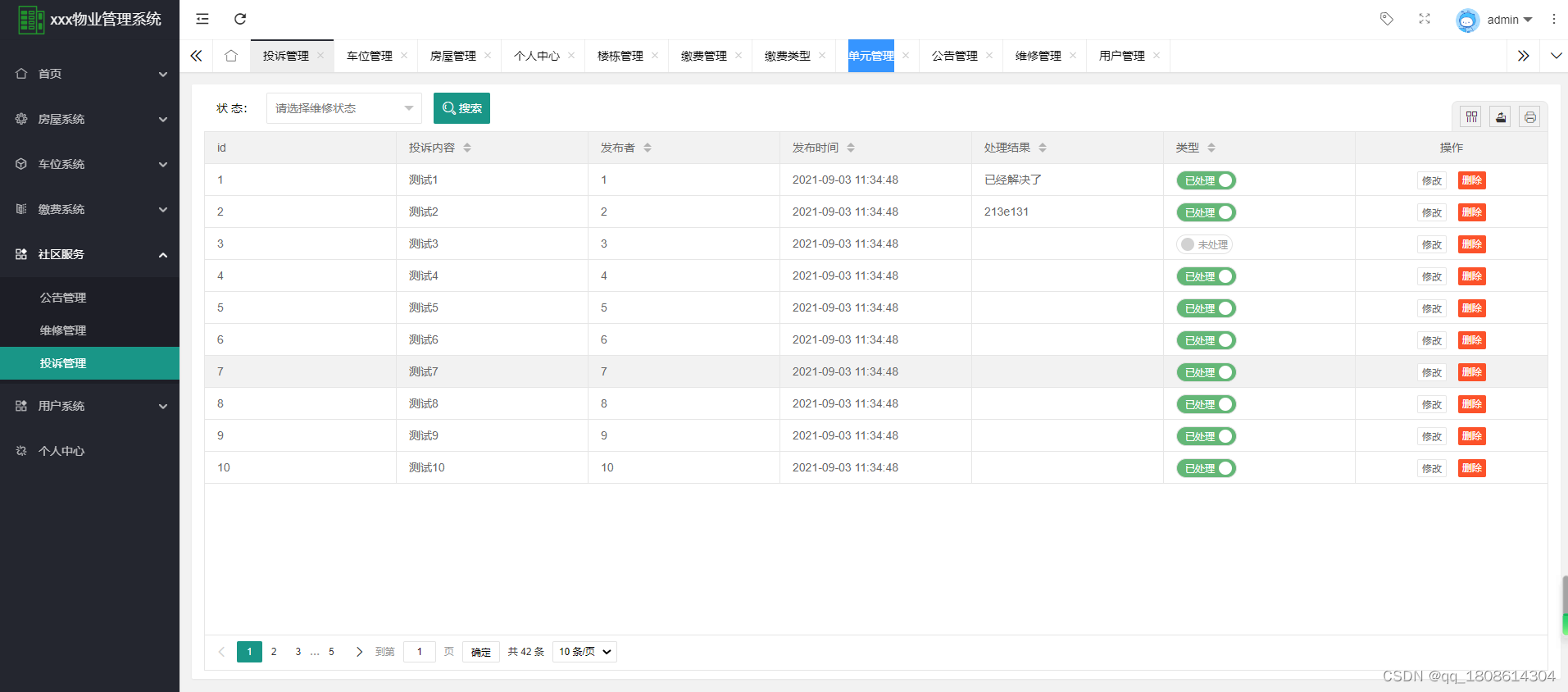
Task: Switch to the 单元管理 tab
Action: click(870, 56)
